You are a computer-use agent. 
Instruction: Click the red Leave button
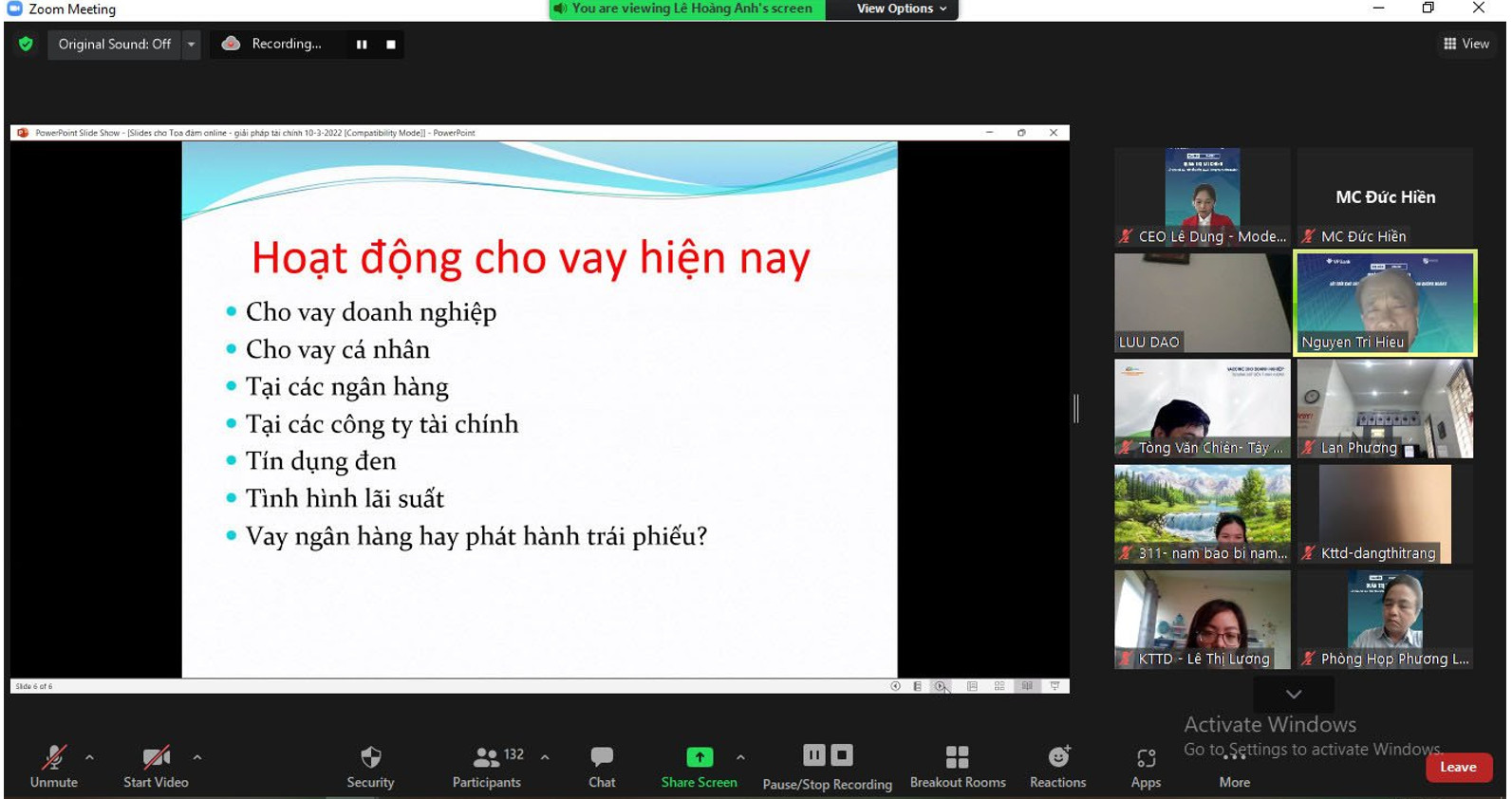[1457, 767]
